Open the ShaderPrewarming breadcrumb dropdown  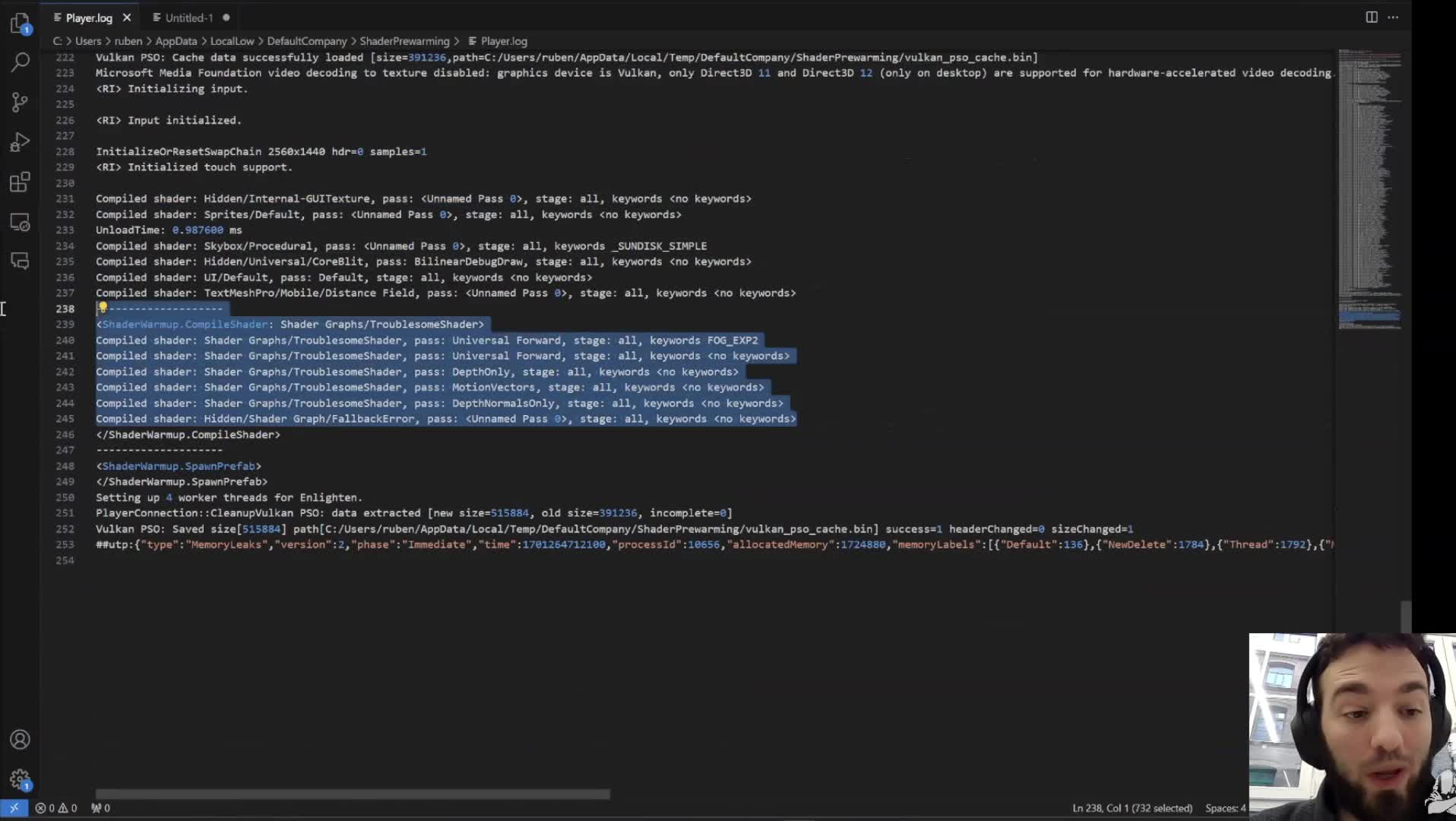[x=407, y=41]
